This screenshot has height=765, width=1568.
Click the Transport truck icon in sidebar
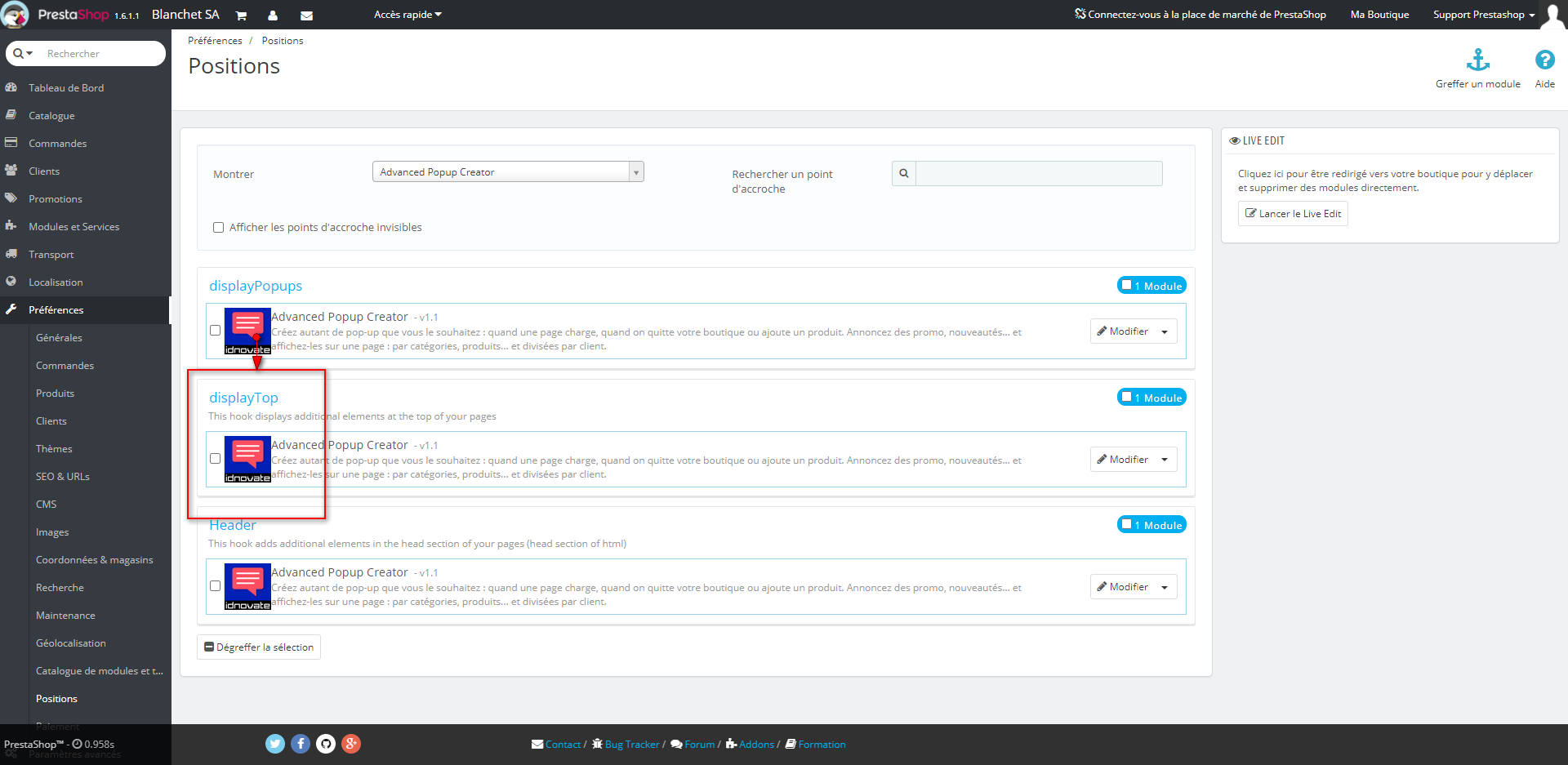pyautogui.click(x=11, y=254)
